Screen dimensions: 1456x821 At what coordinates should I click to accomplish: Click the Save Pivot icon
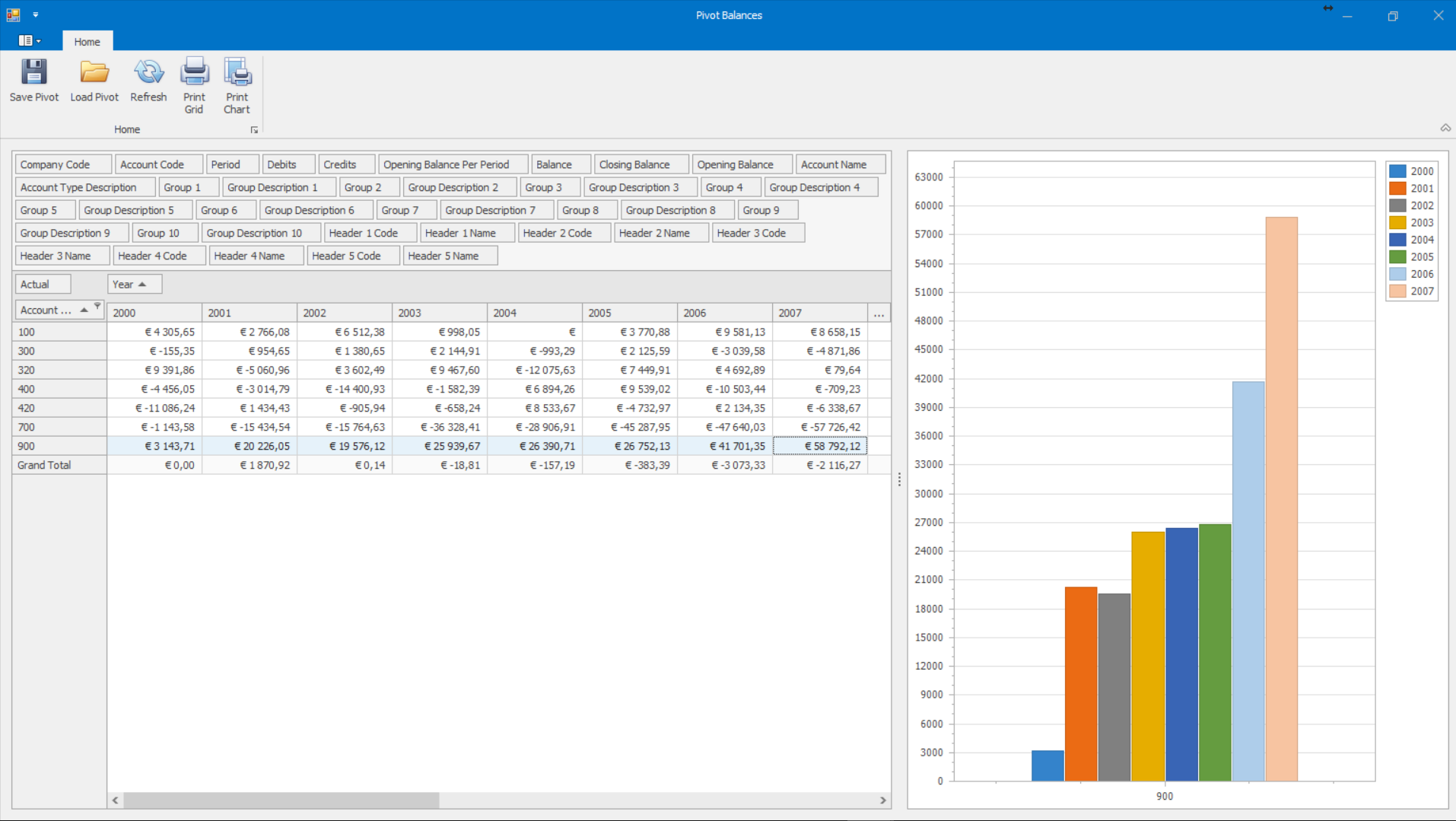(33, 72)
